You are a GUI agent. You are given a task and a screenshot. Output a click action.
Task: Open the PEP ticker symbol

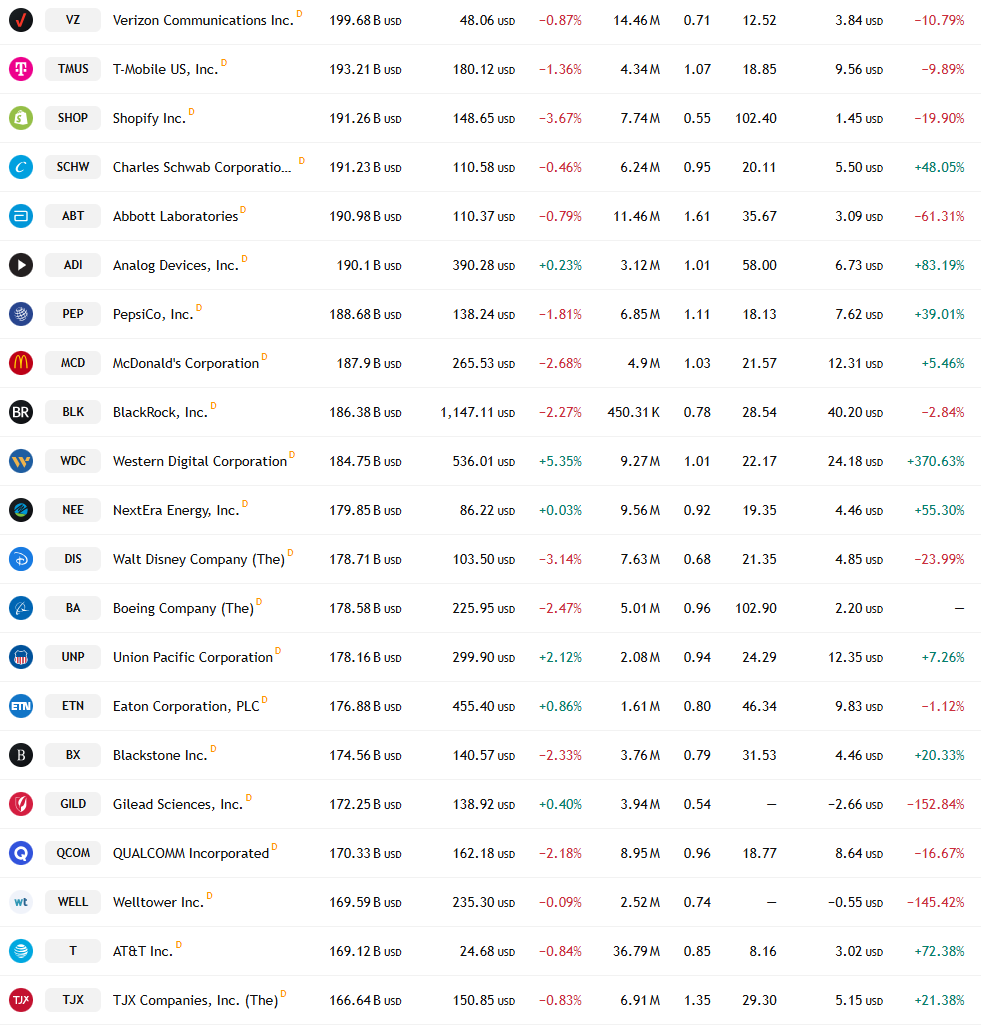(x=73, y=314)
